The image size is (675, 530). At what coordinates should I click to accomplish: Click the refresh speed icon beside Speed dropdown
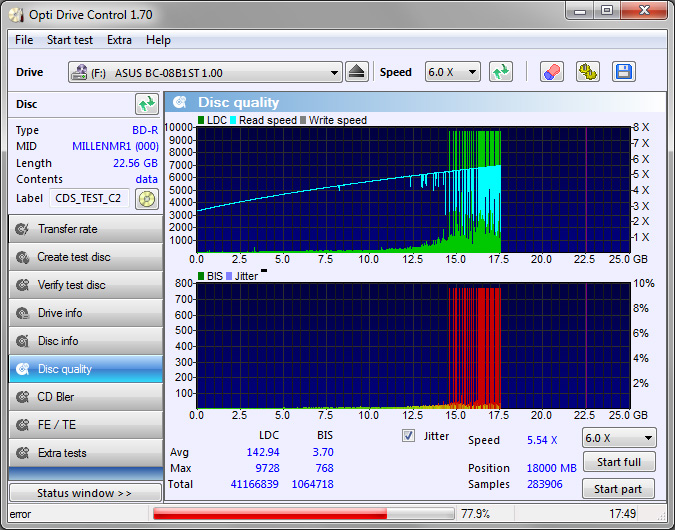click(x=501, y=72)
